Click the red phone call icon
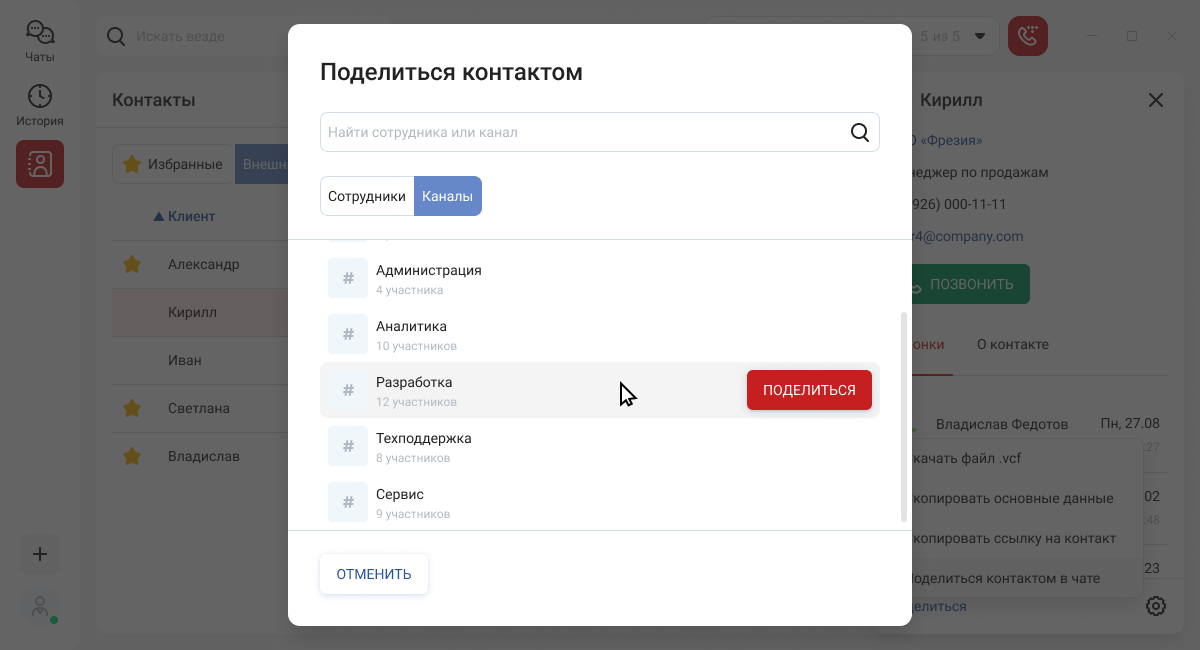Screen dimensions: 1200x650 click(1027, 37)
